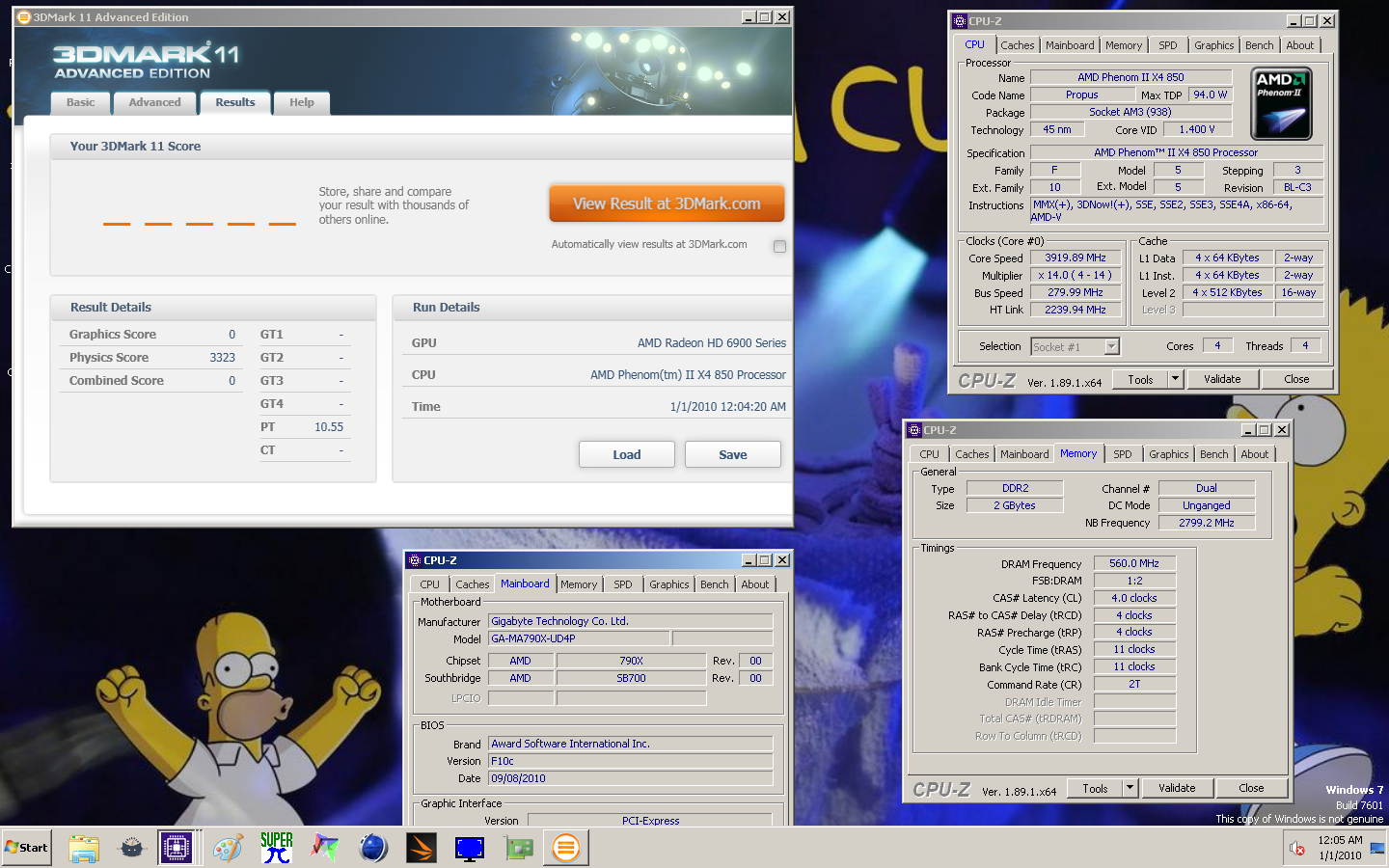Open the network tray icon
This screenshot has width=1389, height=868.
pos(1376,849)
